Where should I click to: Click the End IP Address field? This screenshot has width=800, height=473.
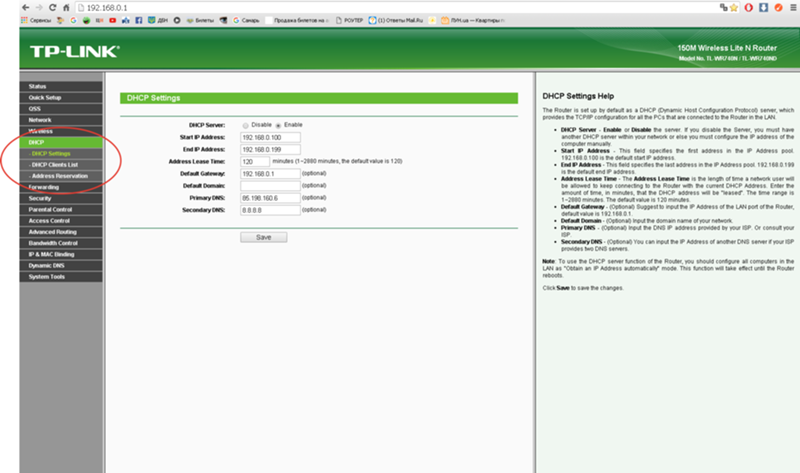point(270,150)
